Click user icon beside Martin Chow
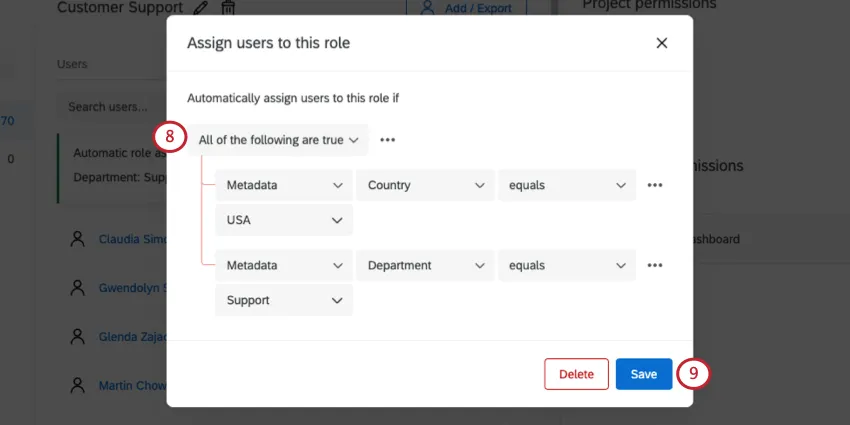The image size is (850, 425). pyautogui.click(x=77, y=385)
